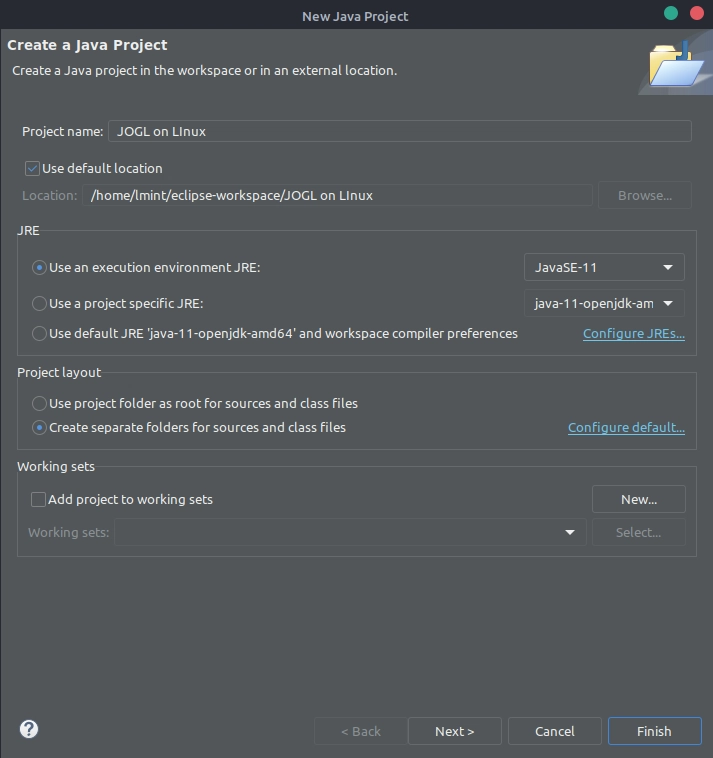
Task: Click the Finish button
Action: coord(655,731)
